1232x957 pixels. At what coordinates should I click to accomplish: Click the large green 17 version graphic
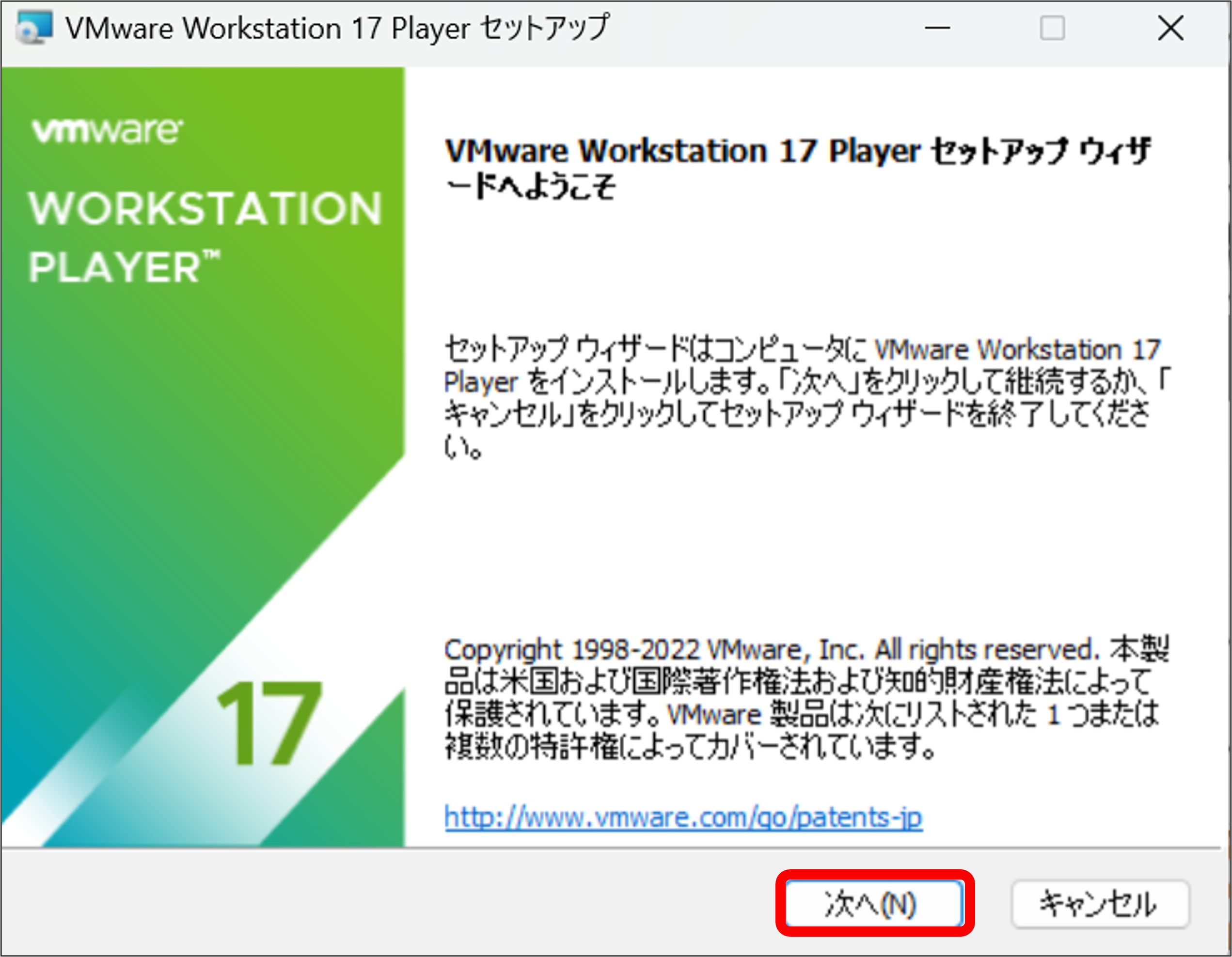click(x=269, y=724)
